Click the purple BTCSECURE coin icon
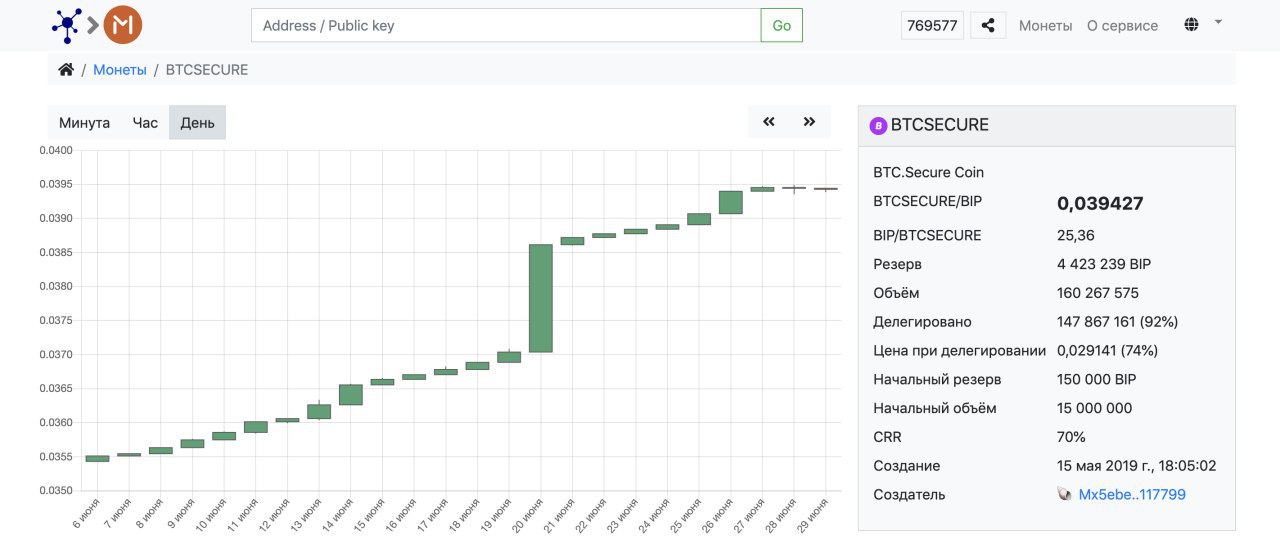The height and width of the screenshot is (549, 1280). (878, 125)
